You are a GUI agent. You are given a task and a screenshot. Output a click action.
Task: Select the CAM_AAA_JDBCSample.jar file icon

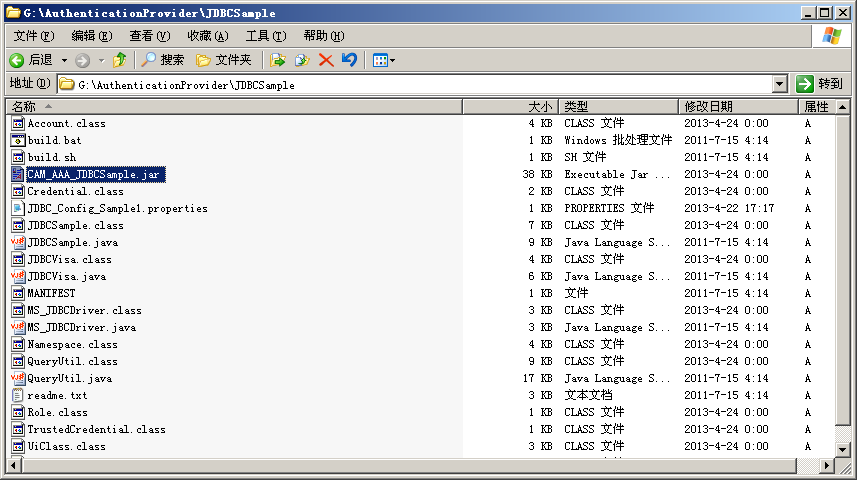pyautogui.click(x=18, y=174)
